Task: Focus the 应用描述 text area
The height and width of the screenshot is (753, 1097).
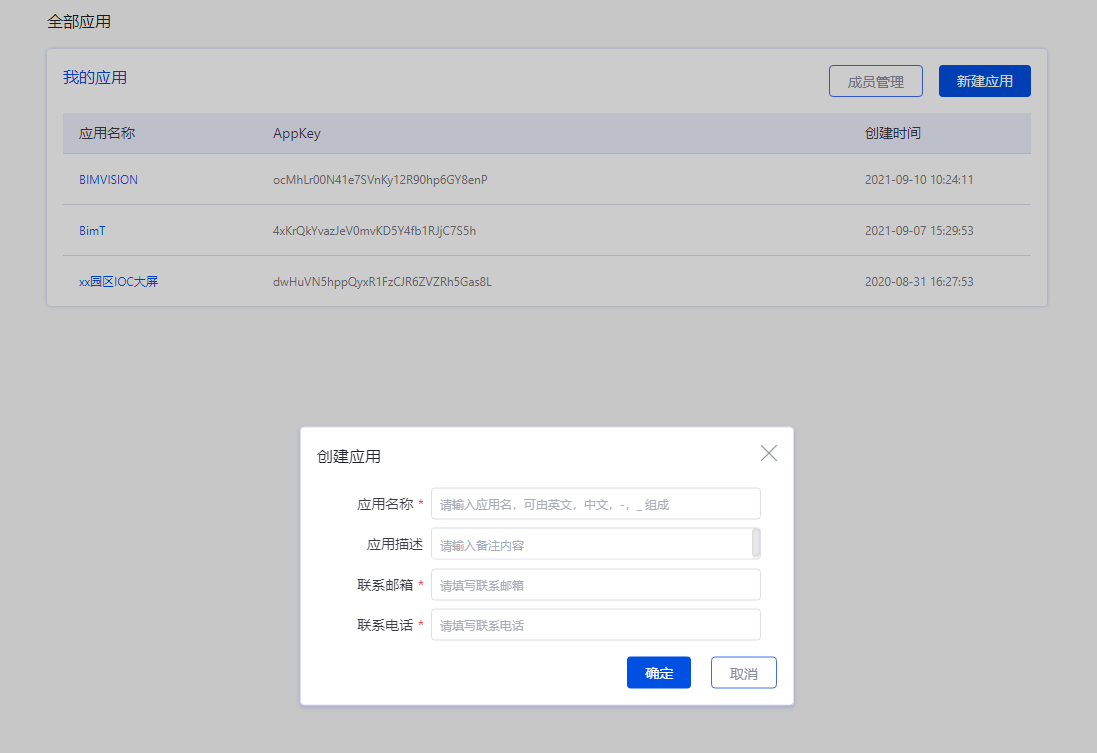Action: 590,545
